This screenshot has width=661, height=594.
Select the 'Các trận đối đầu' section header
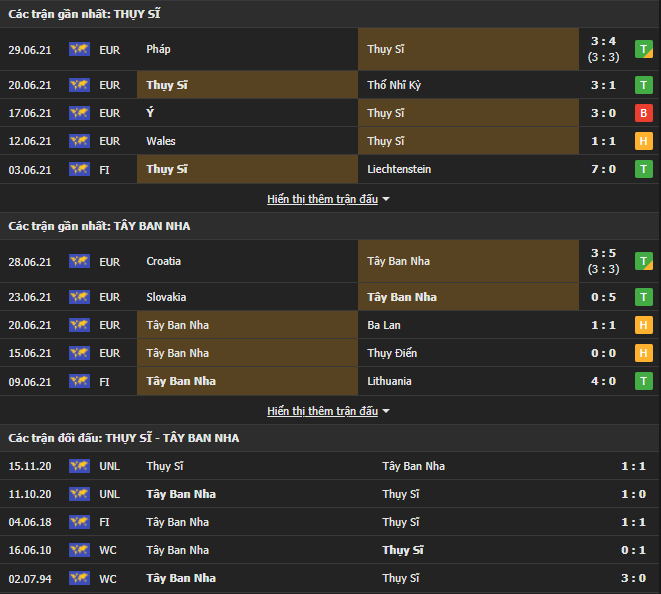(x=124, y=438)
